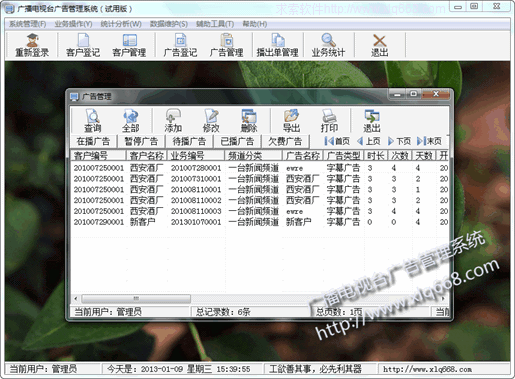Image resolution: width=515 pixels, height=379 pixels.
Task: Switch to the 暂停广告 tab
Action: pyautogui.click(x=141, y=141)
